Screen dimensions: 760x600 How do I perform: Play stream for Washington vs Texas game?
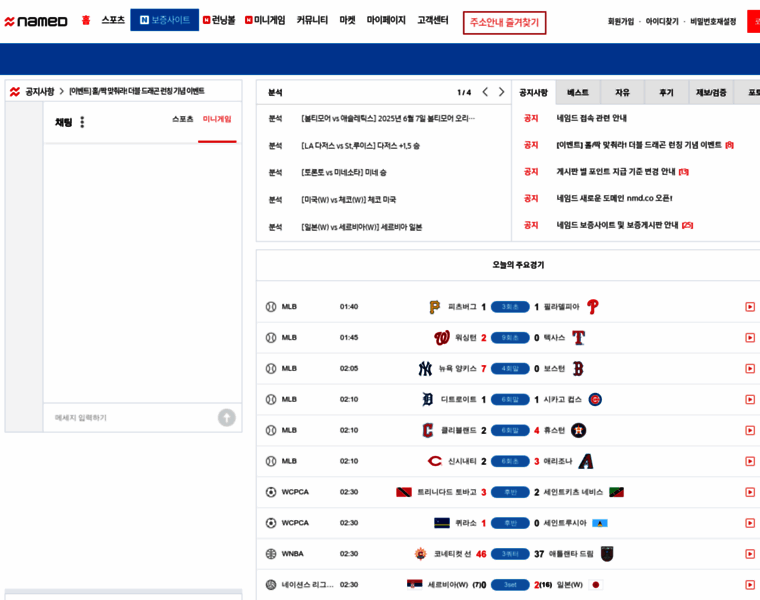(x=750, y=338)
